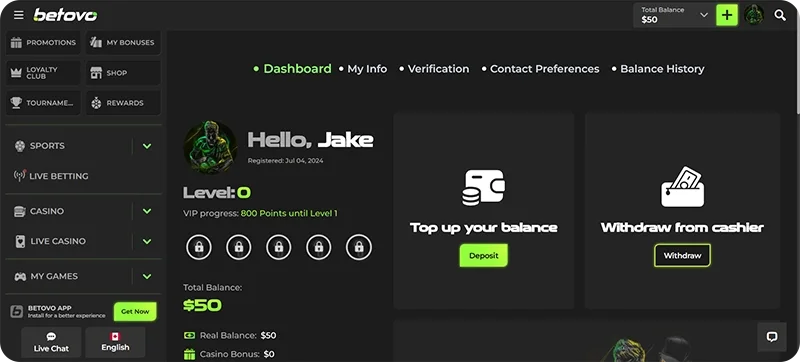Click the fourth locked level badge
Image resolution: width=800 pixels, height=362 pixels.
pyautogui.click(x=318, y=247)
